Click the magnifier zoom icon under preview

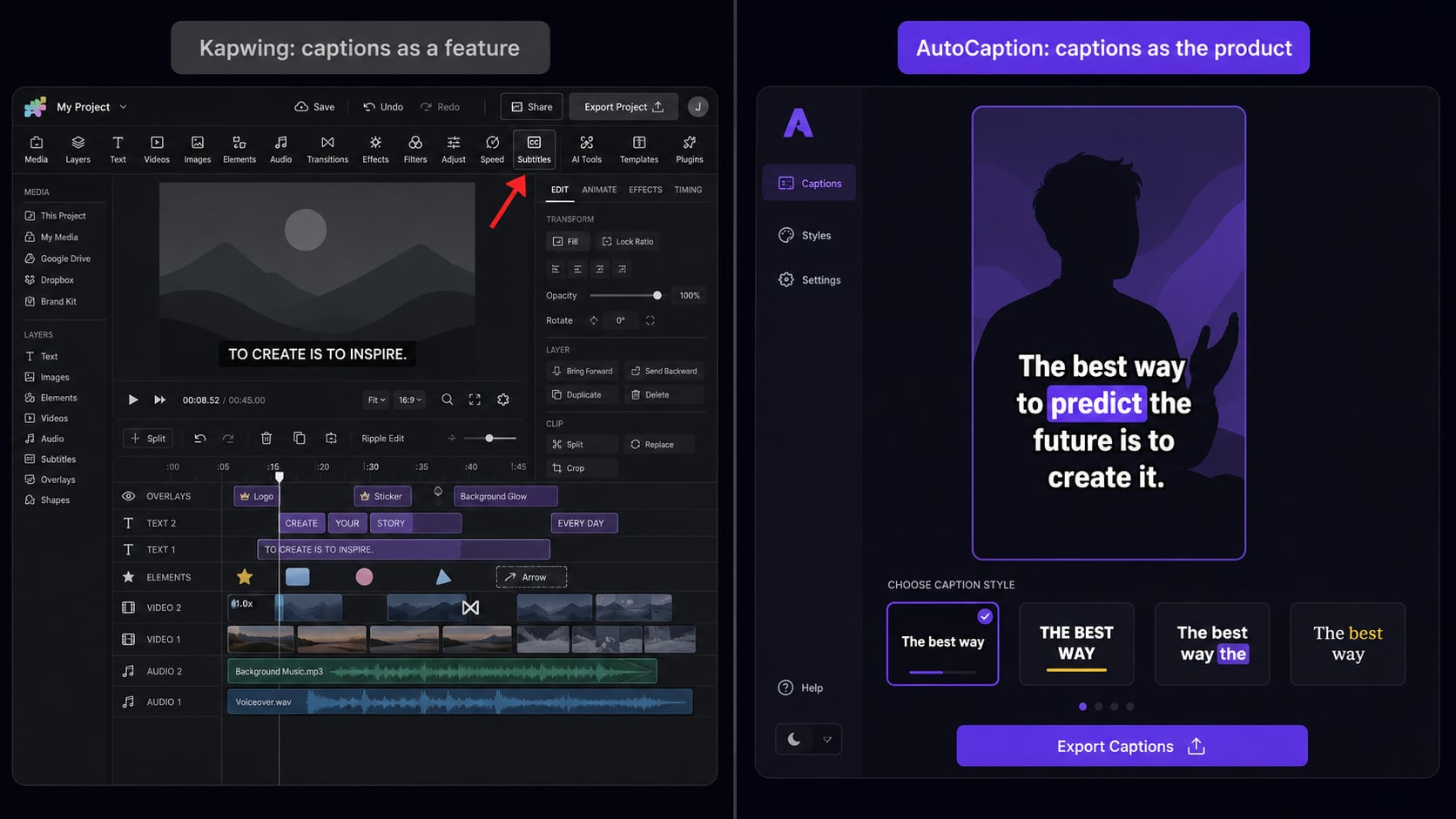[447, 399]
